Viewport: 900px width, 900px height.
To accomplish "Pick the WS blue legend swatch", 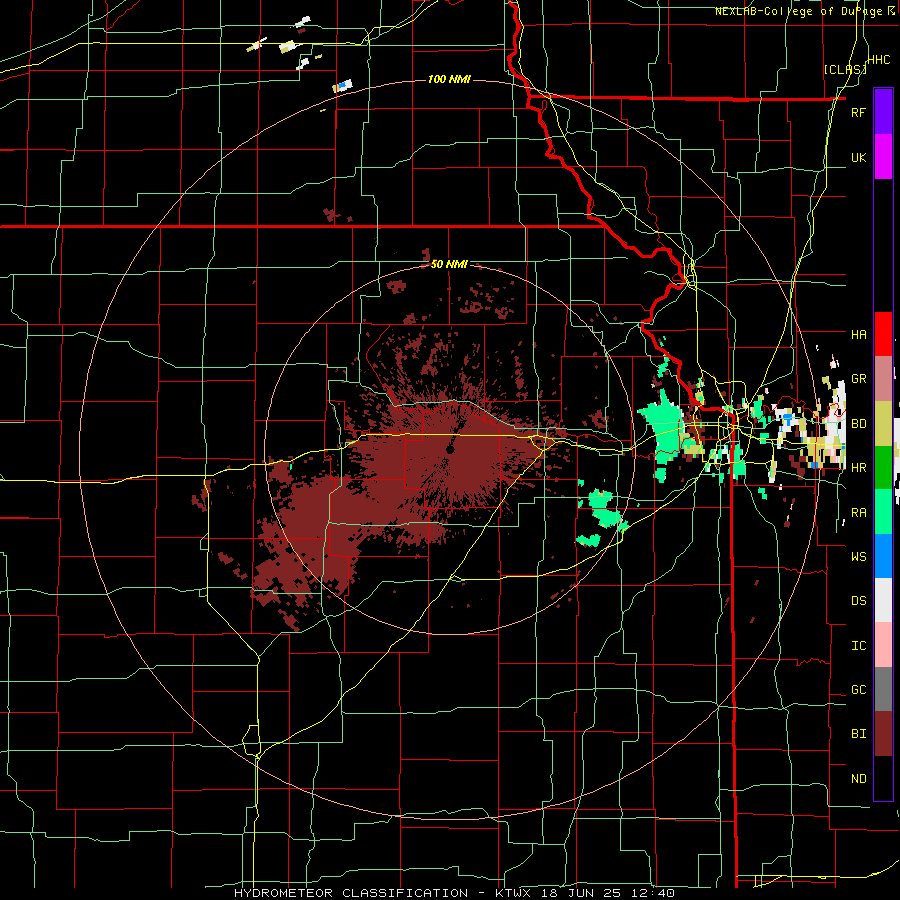I will 883,556.
